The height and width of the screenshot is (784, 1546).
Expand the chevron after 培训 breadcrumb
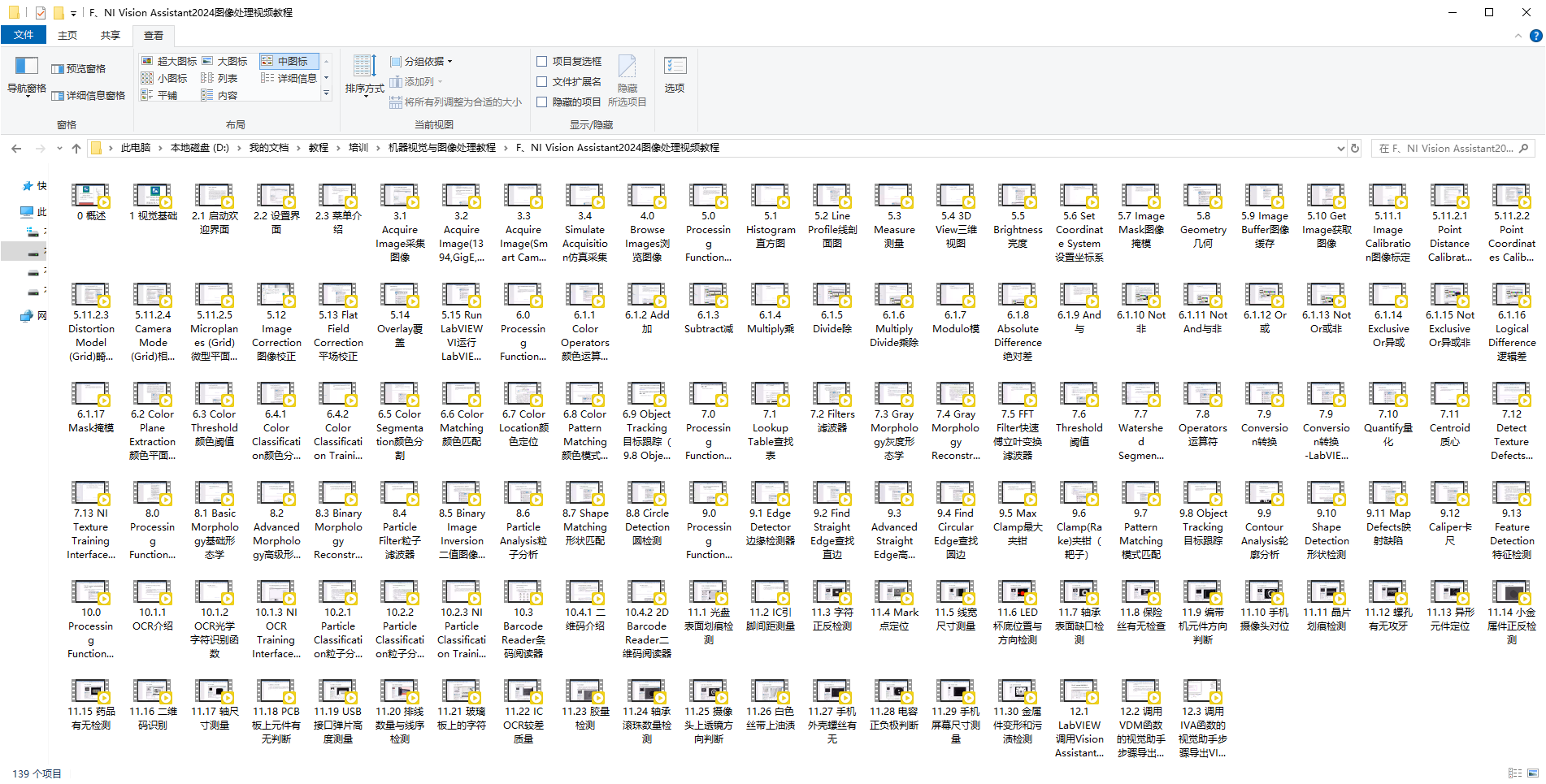[x=378, y=148]
